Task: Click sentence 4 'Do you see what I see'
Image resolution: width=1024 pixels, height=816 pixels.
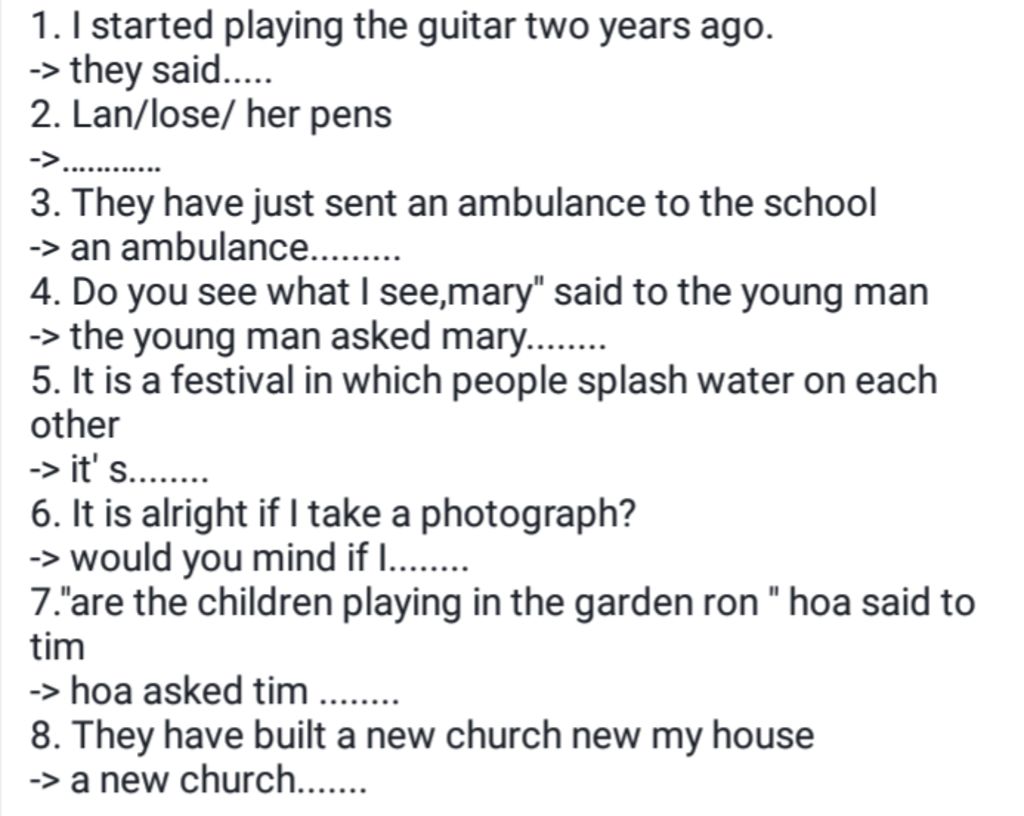Action: coord(479,292)
